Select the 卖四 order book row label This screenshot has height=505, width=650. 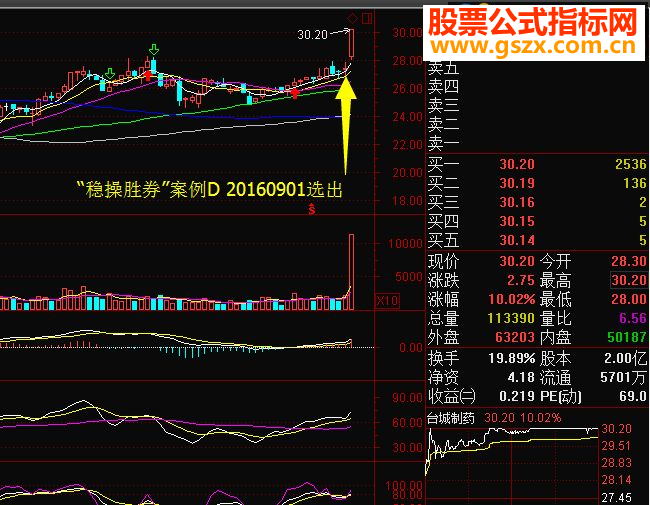443,87
